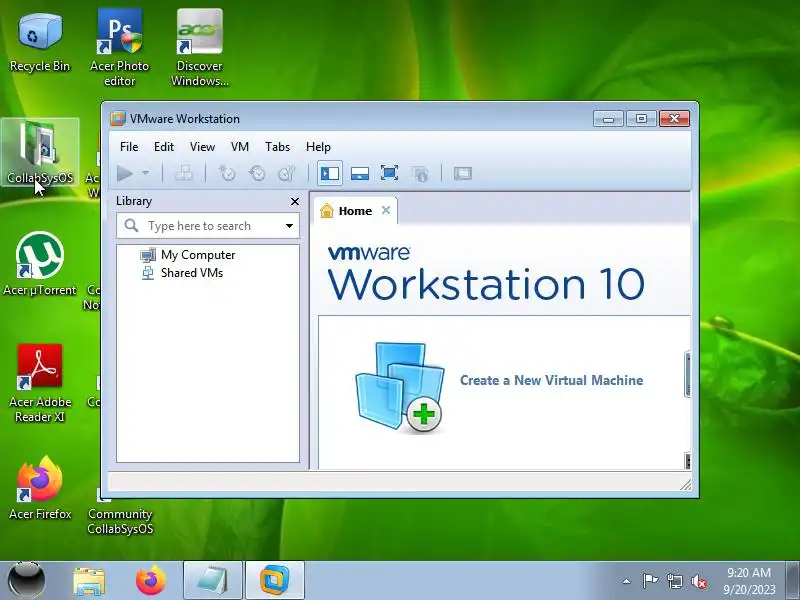Click the Action Center flag tray icon
Image resolution: width=800 pixels, height=600 pixels.
pos(650,581)
